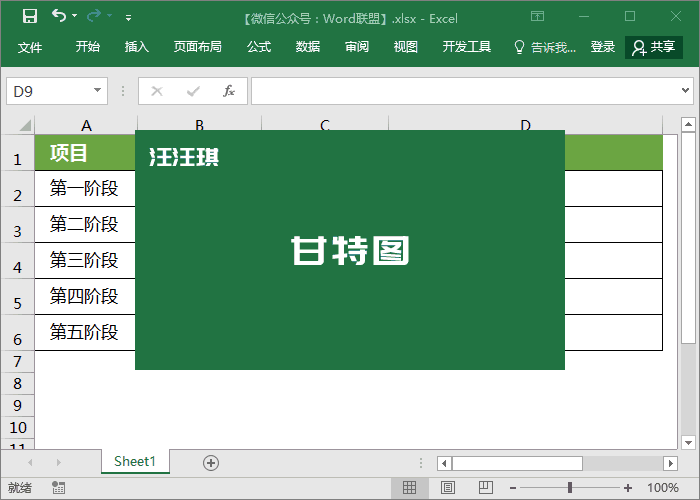Click the zoom slider handle
The image size is (700, 500).
(x=570, y=488)
